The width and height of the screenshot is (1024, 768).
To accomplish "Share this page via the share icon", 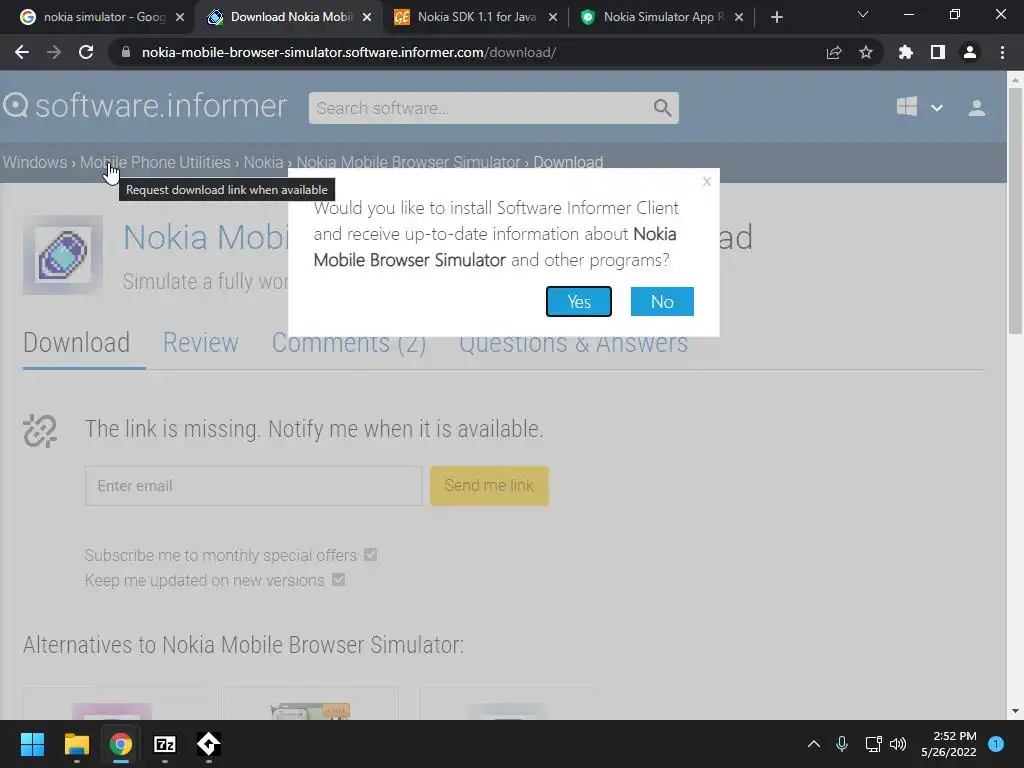I will point(834,52).
